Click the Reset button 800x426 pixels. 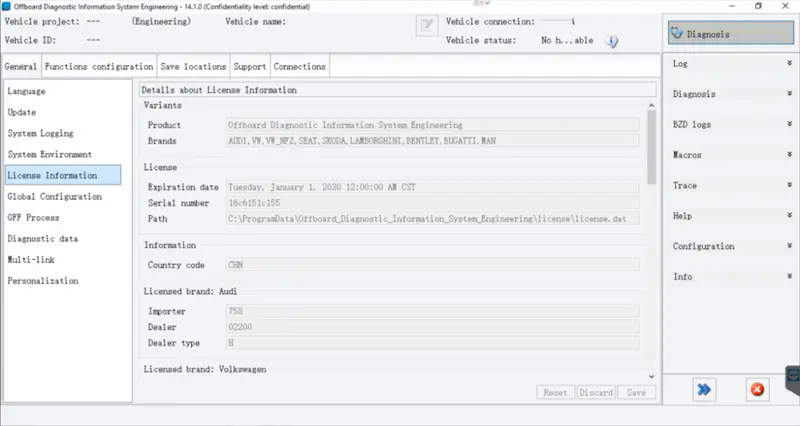point(555,392)
